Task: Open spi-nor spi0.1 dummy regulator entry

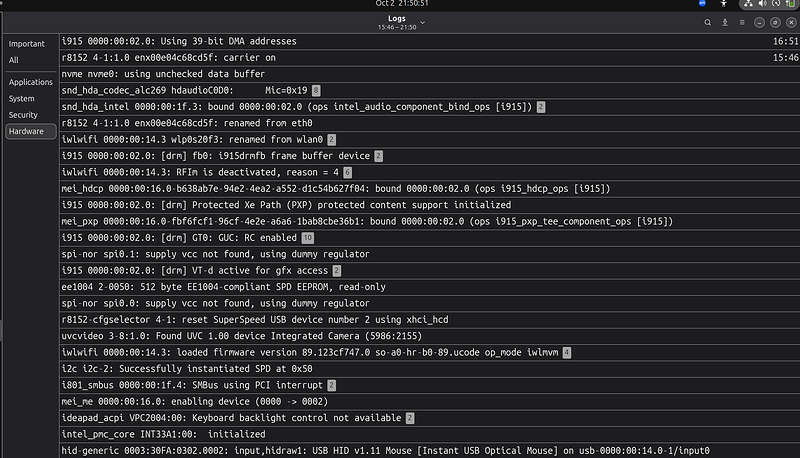Action: click(x=430, y=254)
